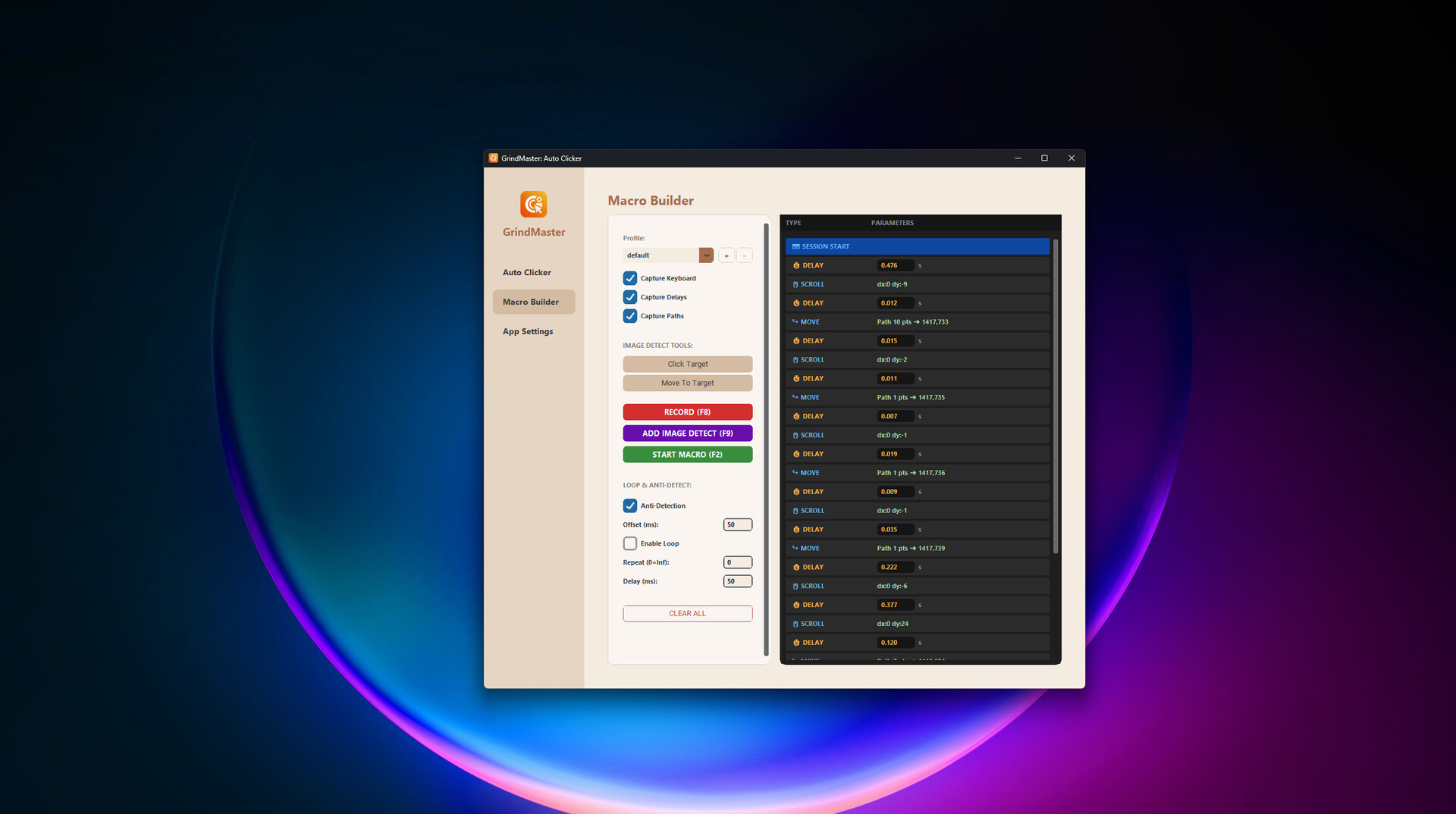Click the TYPE column header

(793, 223)
